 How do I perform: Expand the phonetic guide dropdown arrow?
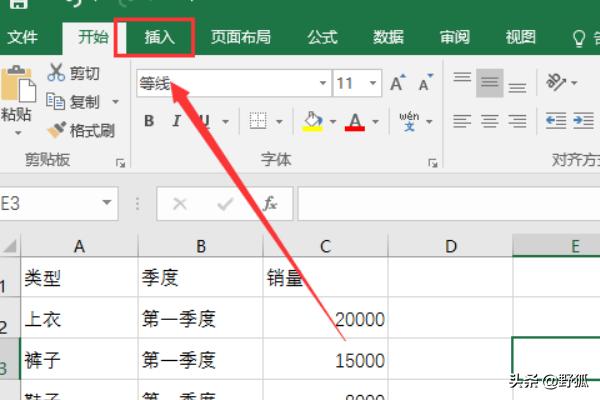[x=429, y=122]
